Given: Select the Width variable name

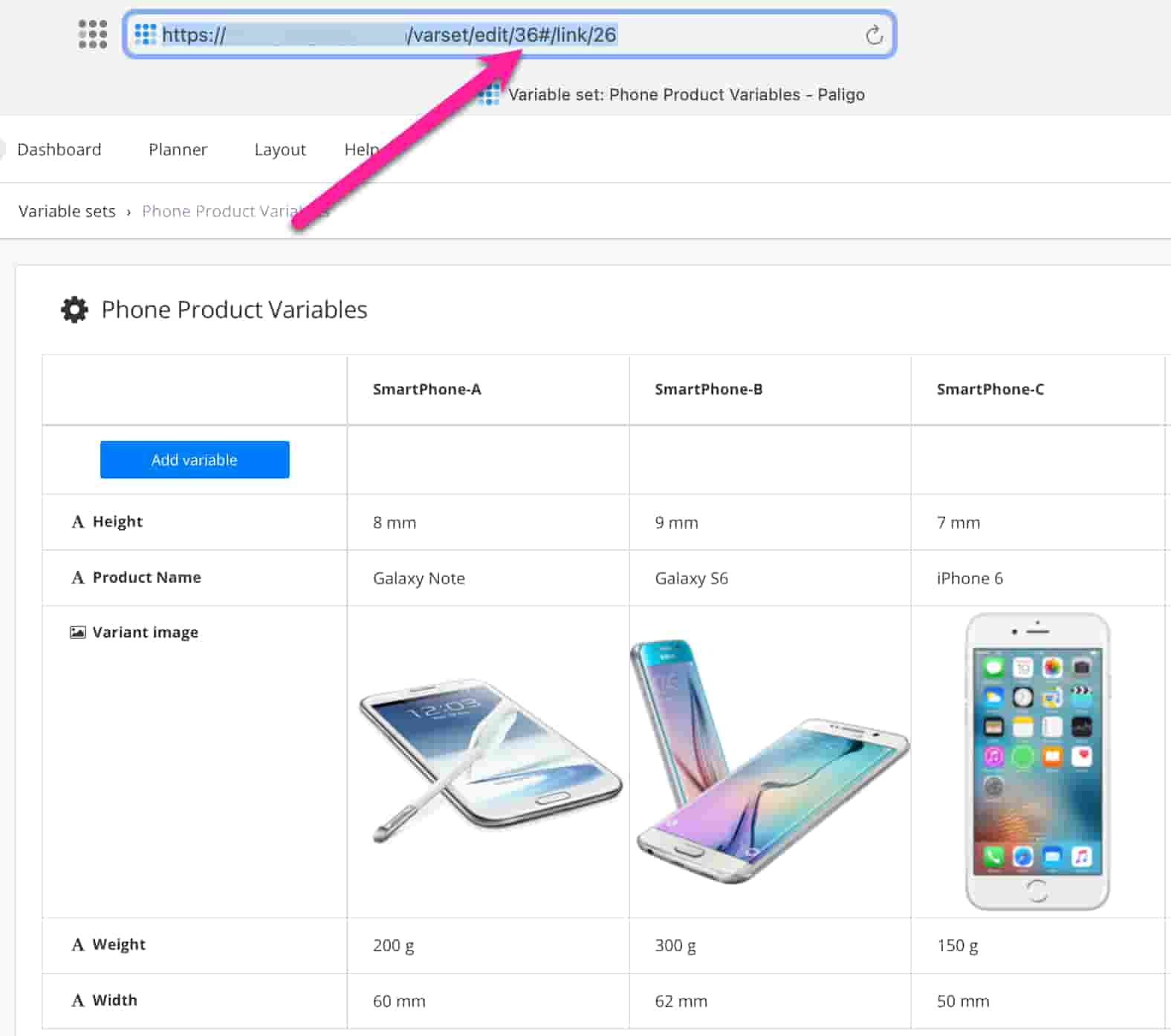Looking at the screenshot, I should (x=115, y=1000).
